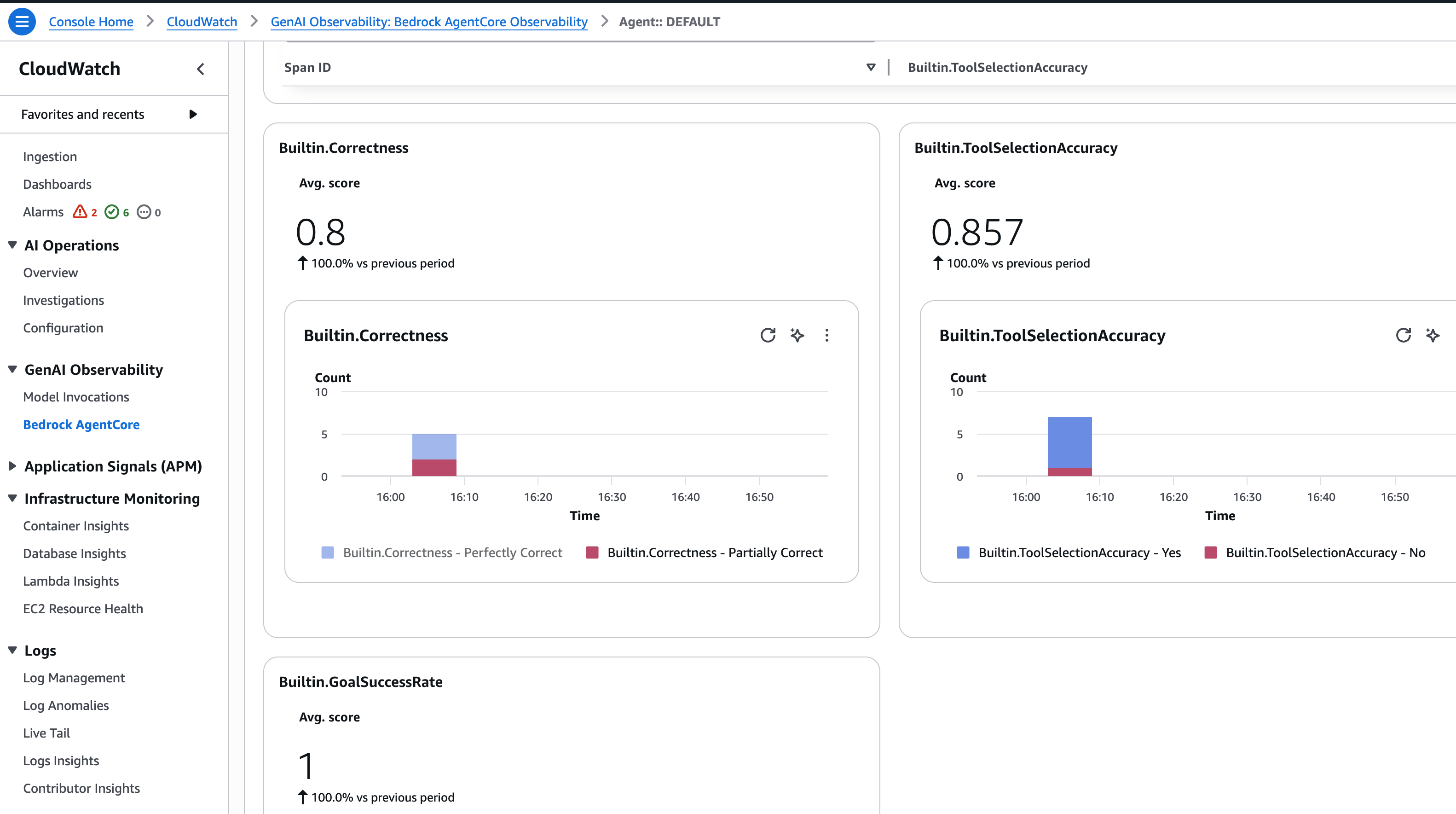The height and width of the screenshot is (814, 1456).
Task: Open Model Invocations page
Action: click(76, 397)
